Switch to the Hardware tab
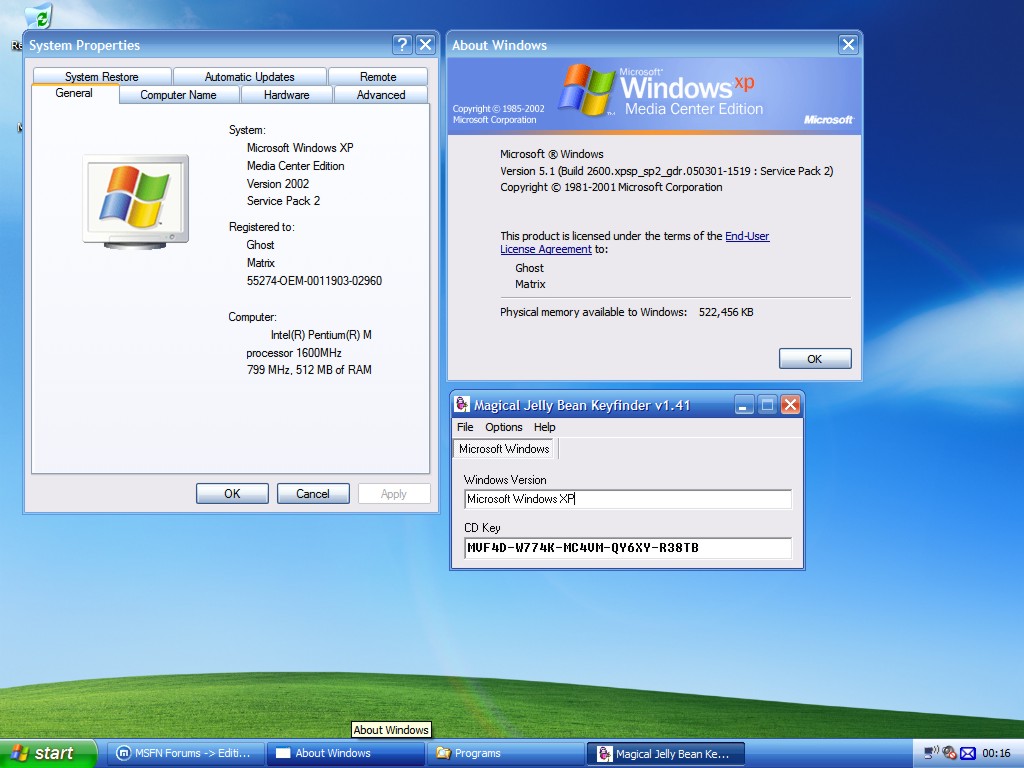Image resolution: width=1024 pixels, height=768 pixels. coord(287,95)
